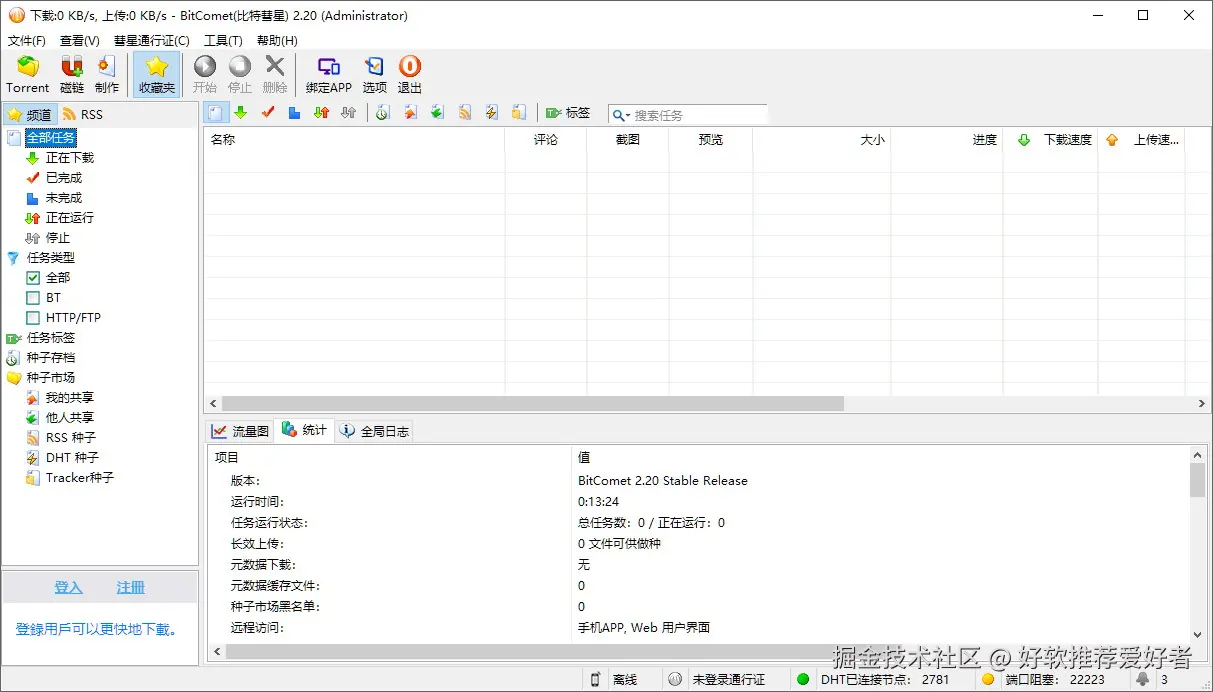
Task: Click the yellow port-blocked status indicator
Action: (988, 680)
